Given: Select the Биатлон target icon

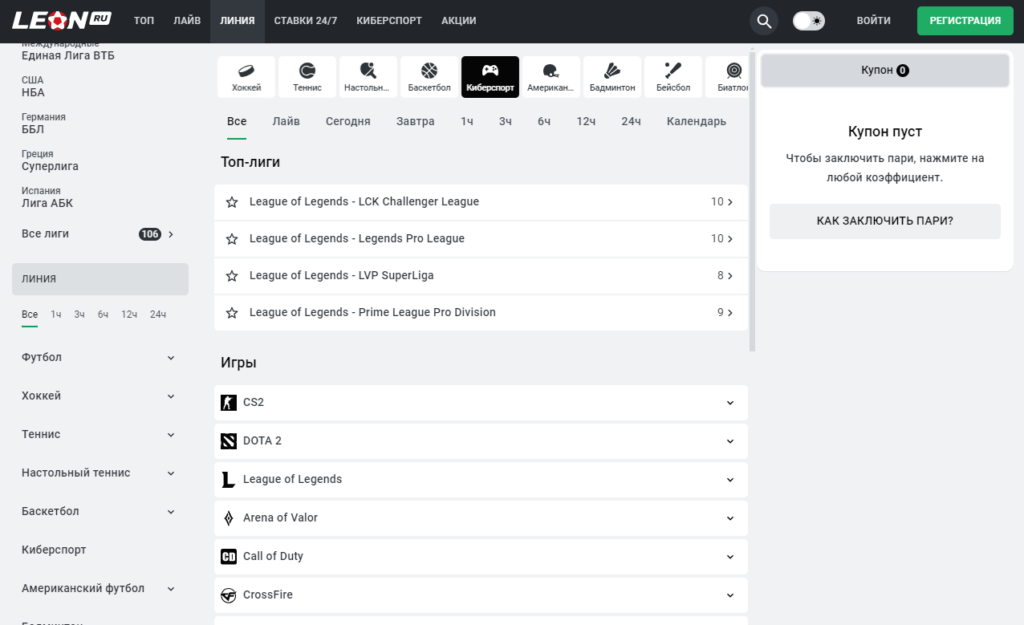Looking at the screenshot, I should [x=728, y=77].
